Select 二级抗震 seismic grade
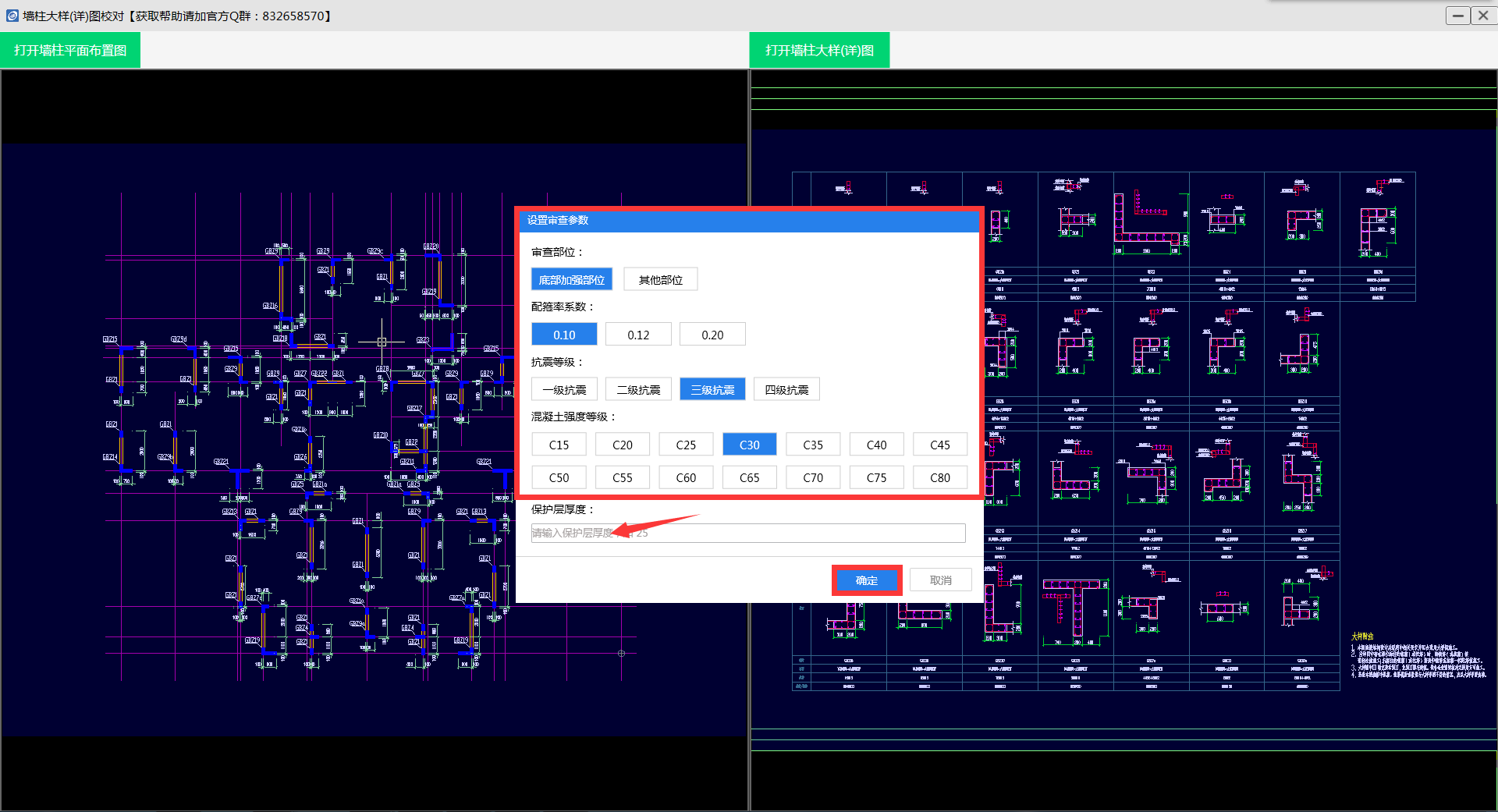The height and width of the screenshot is (812, 1498). pyautogui.click(x=638, y=389)
